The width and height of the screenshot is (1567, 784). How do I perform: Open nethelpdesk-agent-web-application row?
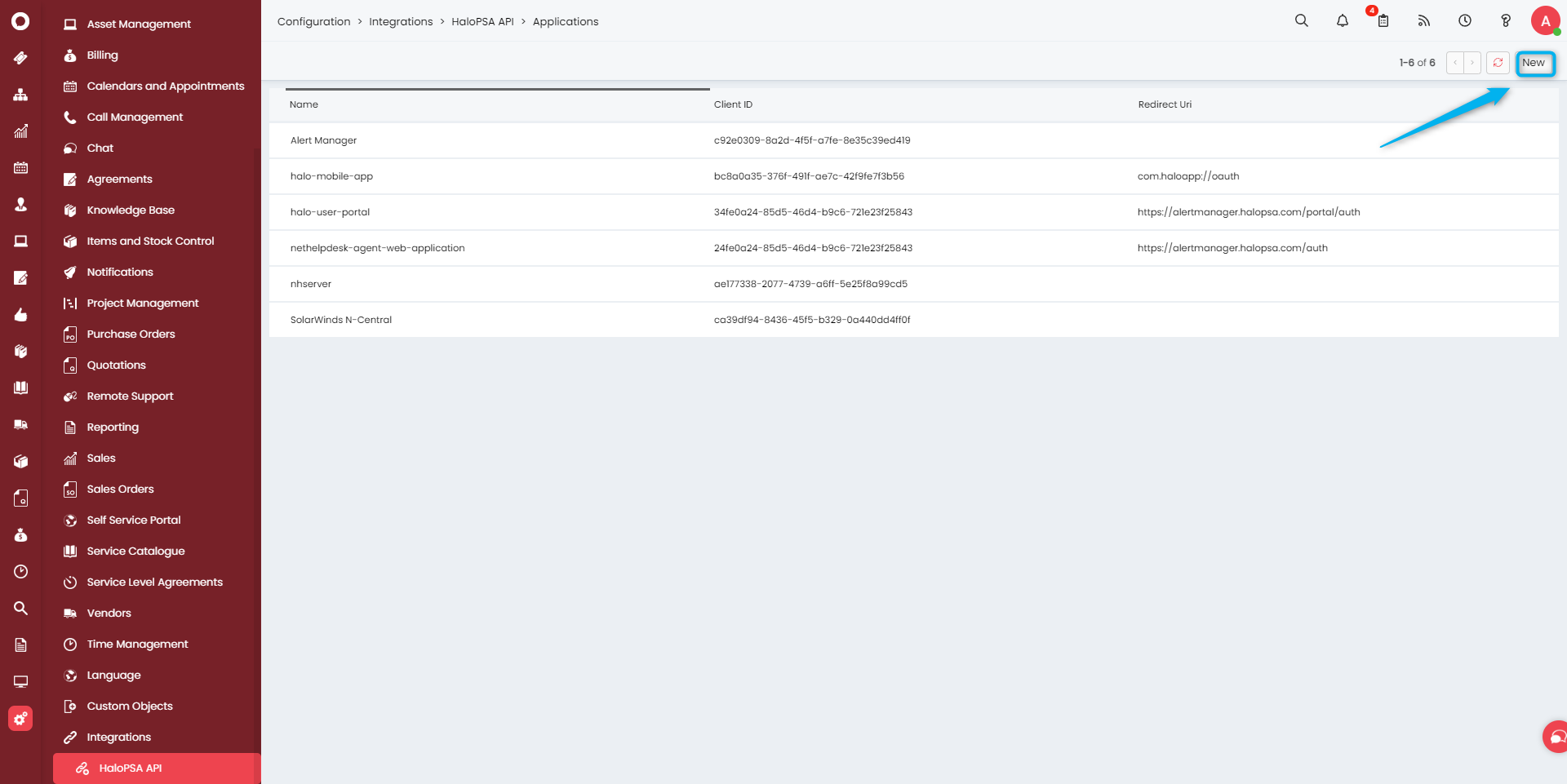914,248
